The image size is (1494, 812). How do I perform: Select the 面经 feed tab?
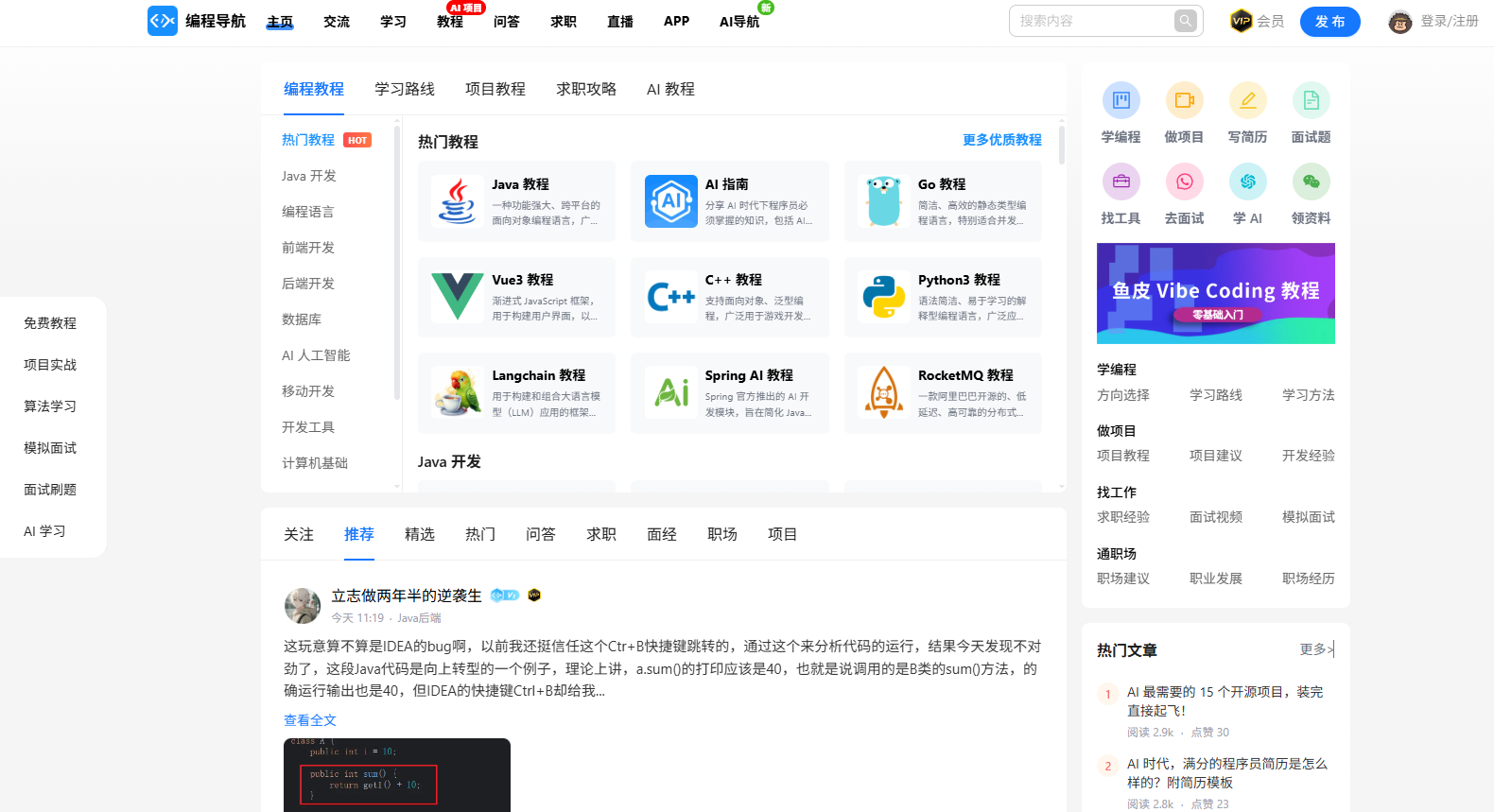coord(662,534)
